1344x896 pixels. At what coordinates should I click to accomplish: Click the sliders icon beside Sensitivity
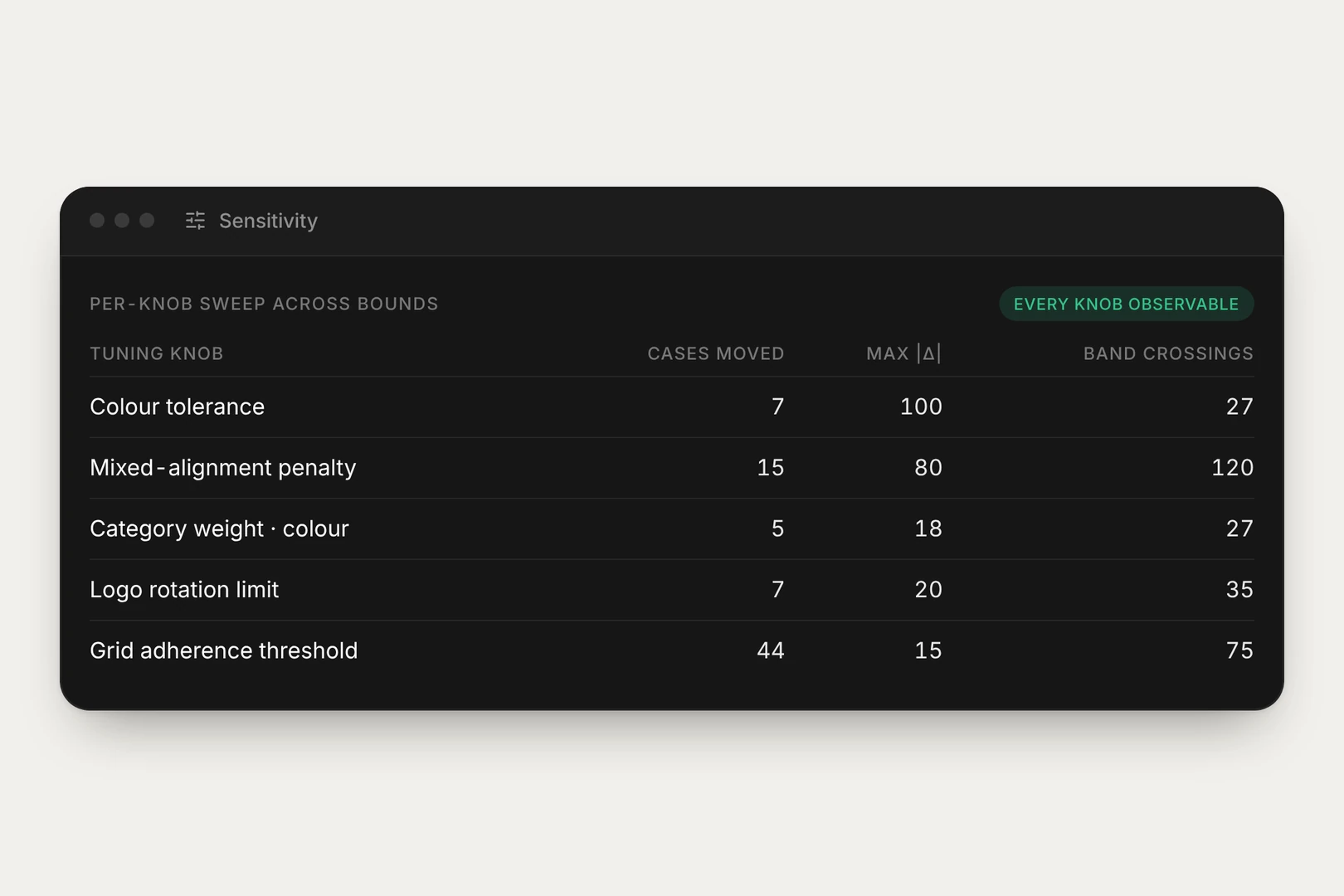(195, 221)
